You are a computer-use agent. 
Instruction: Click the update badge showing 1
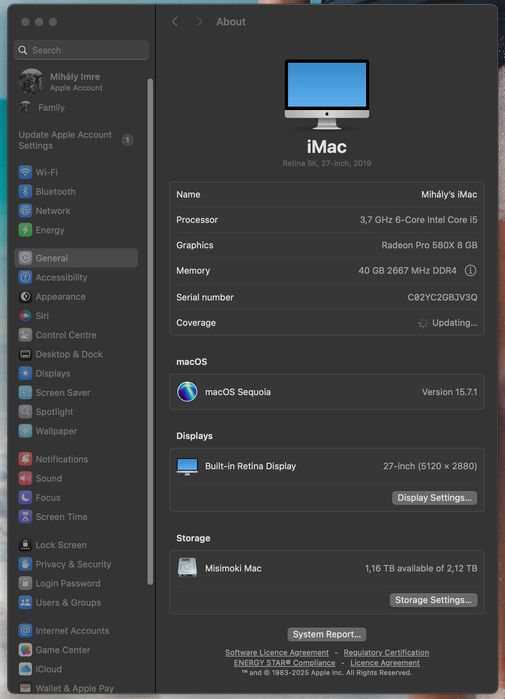[127, 140]
